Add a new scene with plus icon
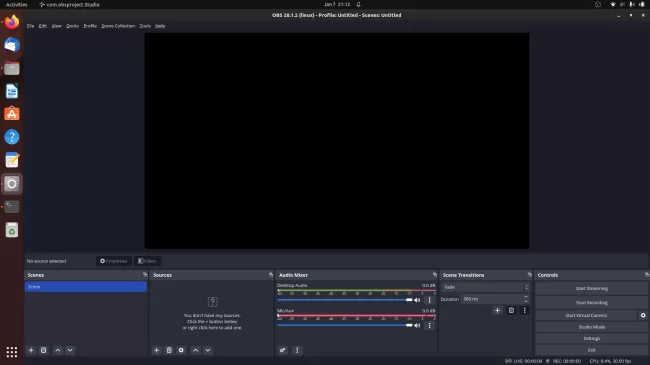 coord(31,350)
